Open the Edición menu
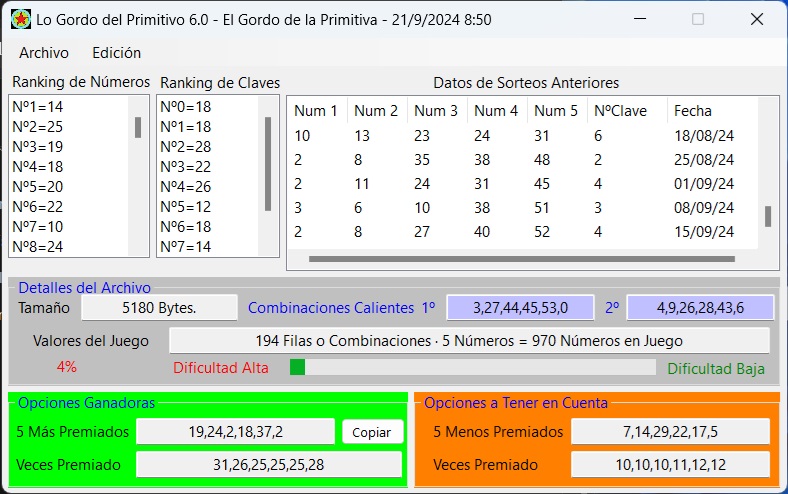The width and height of the screenshot is (788, 494). point(116,53)
